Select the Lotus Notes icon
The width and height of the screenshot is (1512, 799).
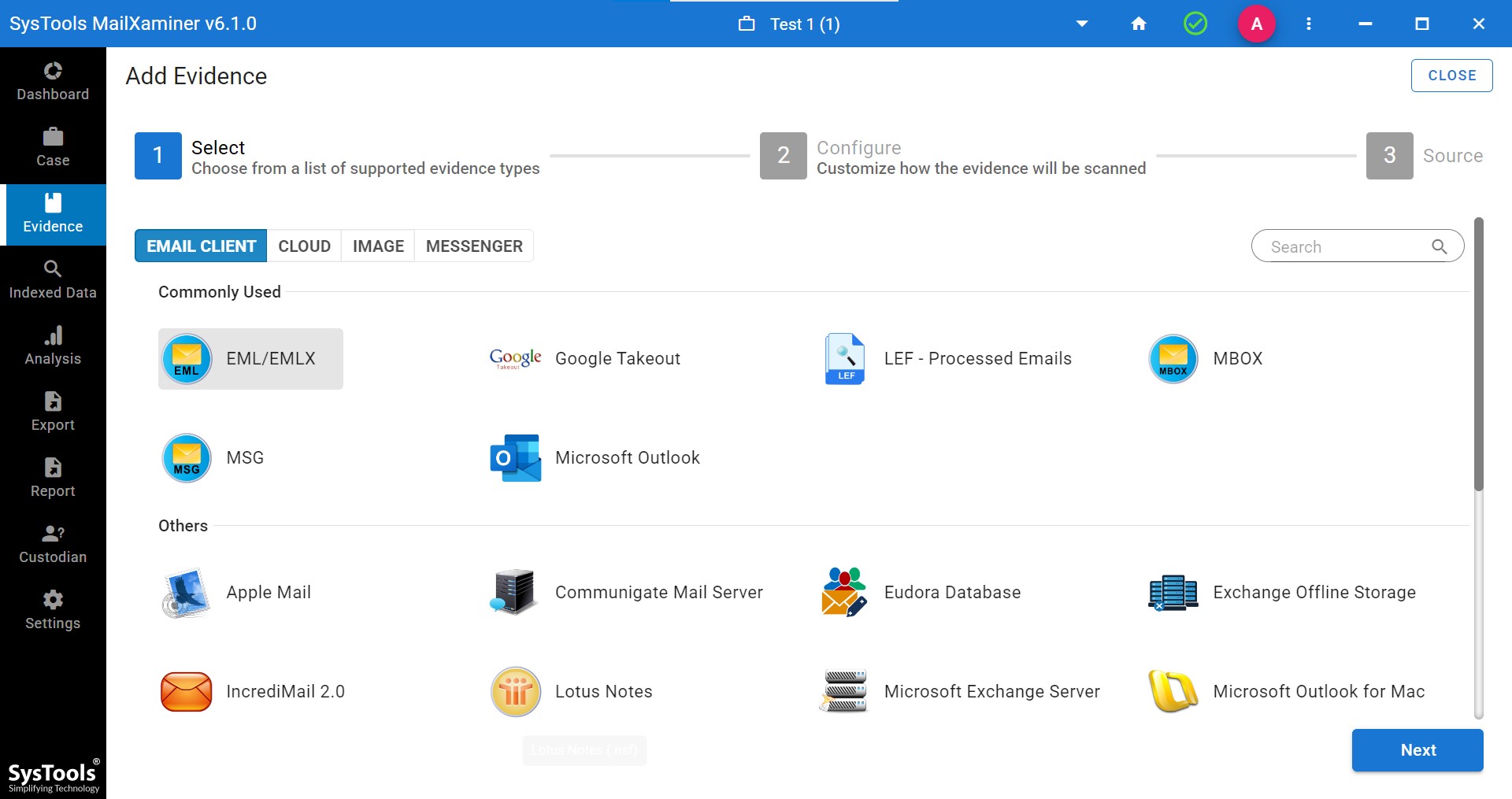516,692
